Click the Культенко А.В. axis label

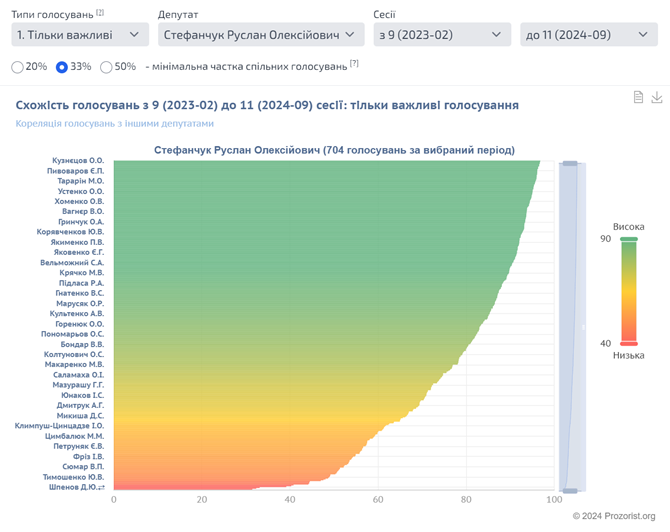click(77, 314)
